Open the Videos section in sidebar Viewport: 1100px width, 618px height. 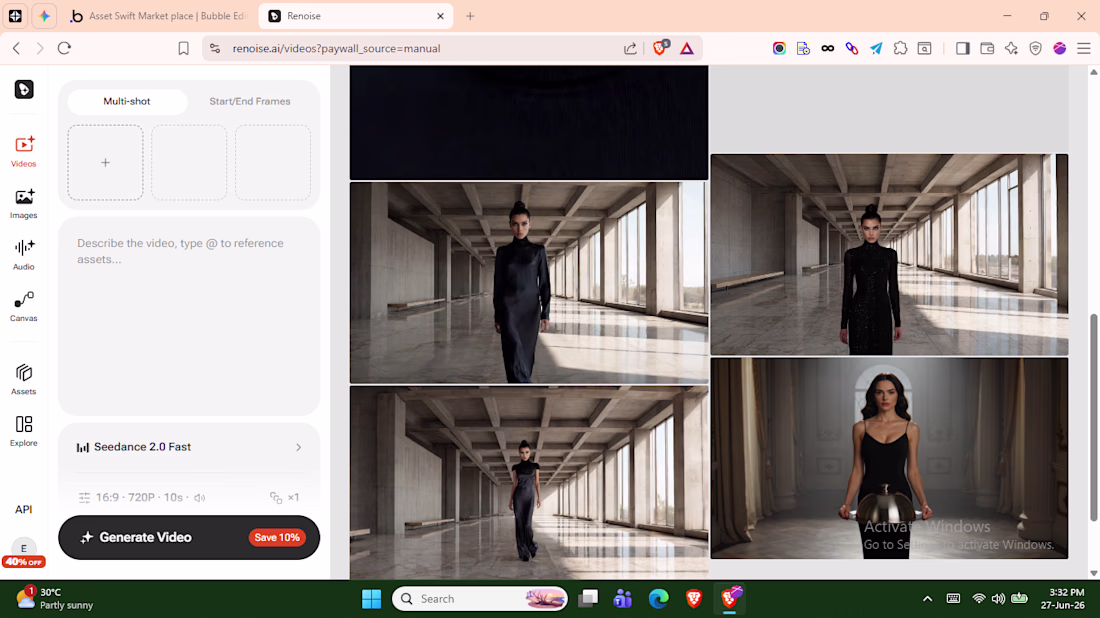coord(24,152)
